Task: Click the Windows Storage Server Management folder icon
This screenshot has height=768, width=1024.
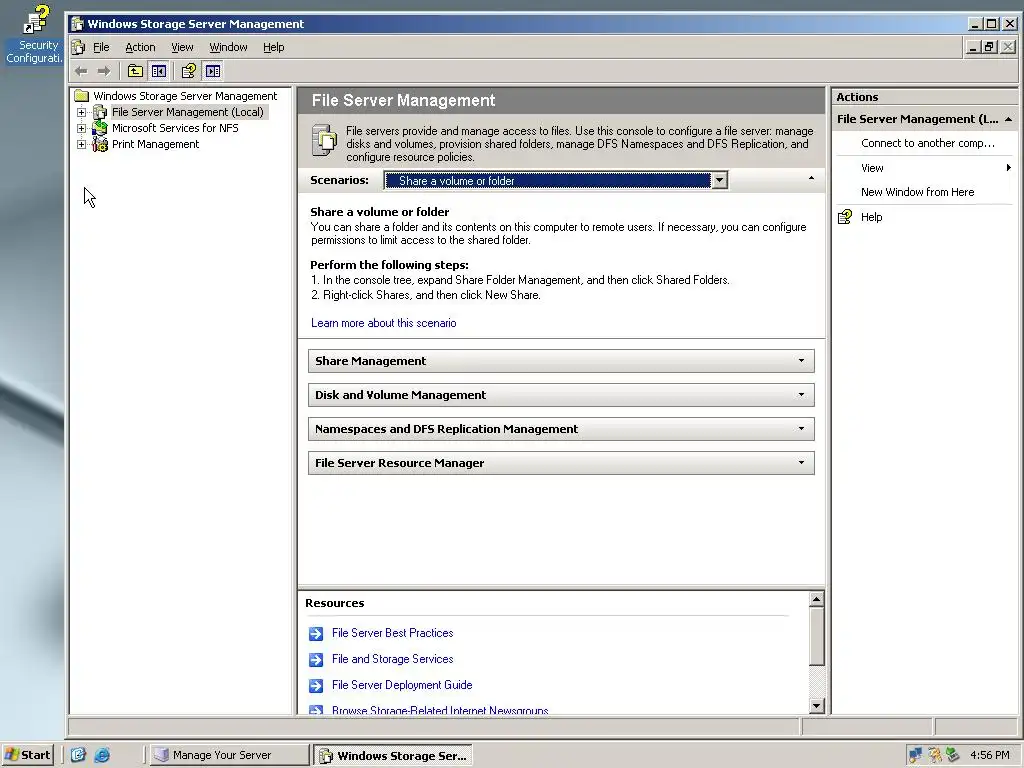Action: click(82, 96)
